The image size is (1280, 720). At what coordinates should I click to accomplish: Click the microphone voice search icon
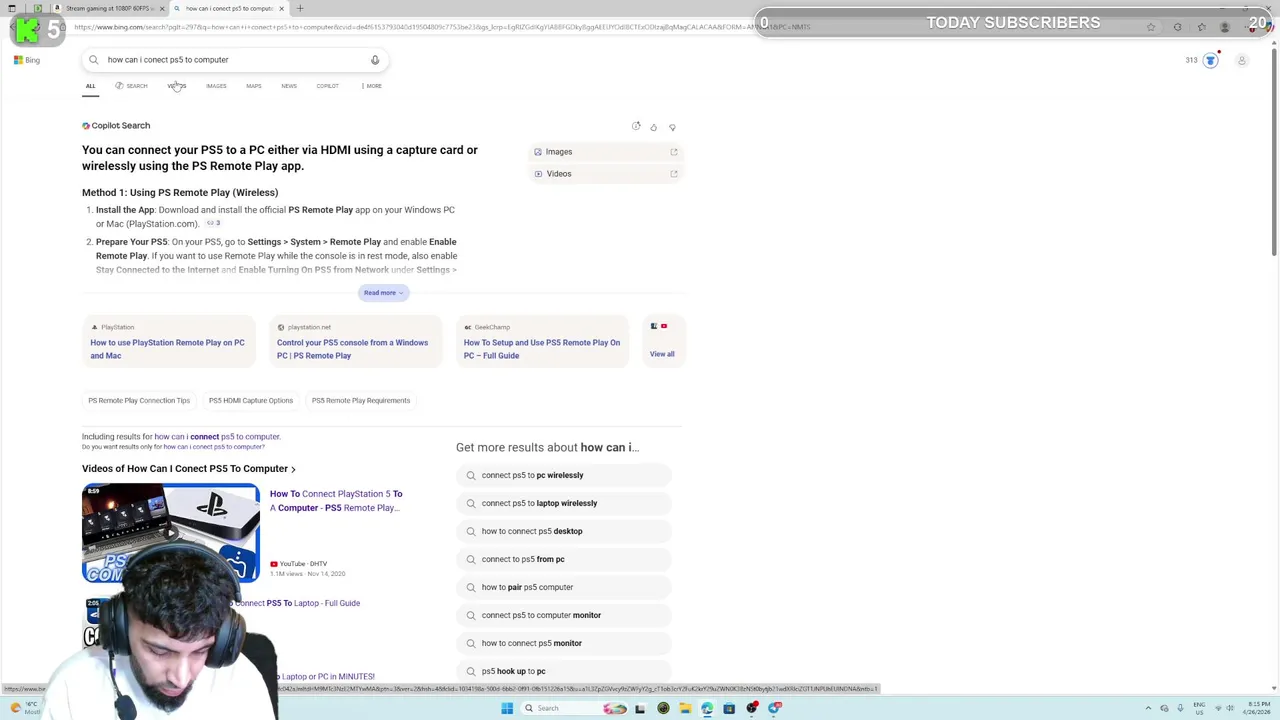pos(375,60)
